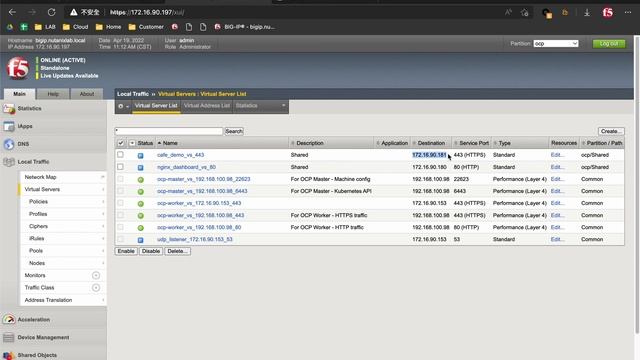Expand the Statistics tab dropdown arrow
The height and width of the screenshot is (360, 640).
coord(284,106)
